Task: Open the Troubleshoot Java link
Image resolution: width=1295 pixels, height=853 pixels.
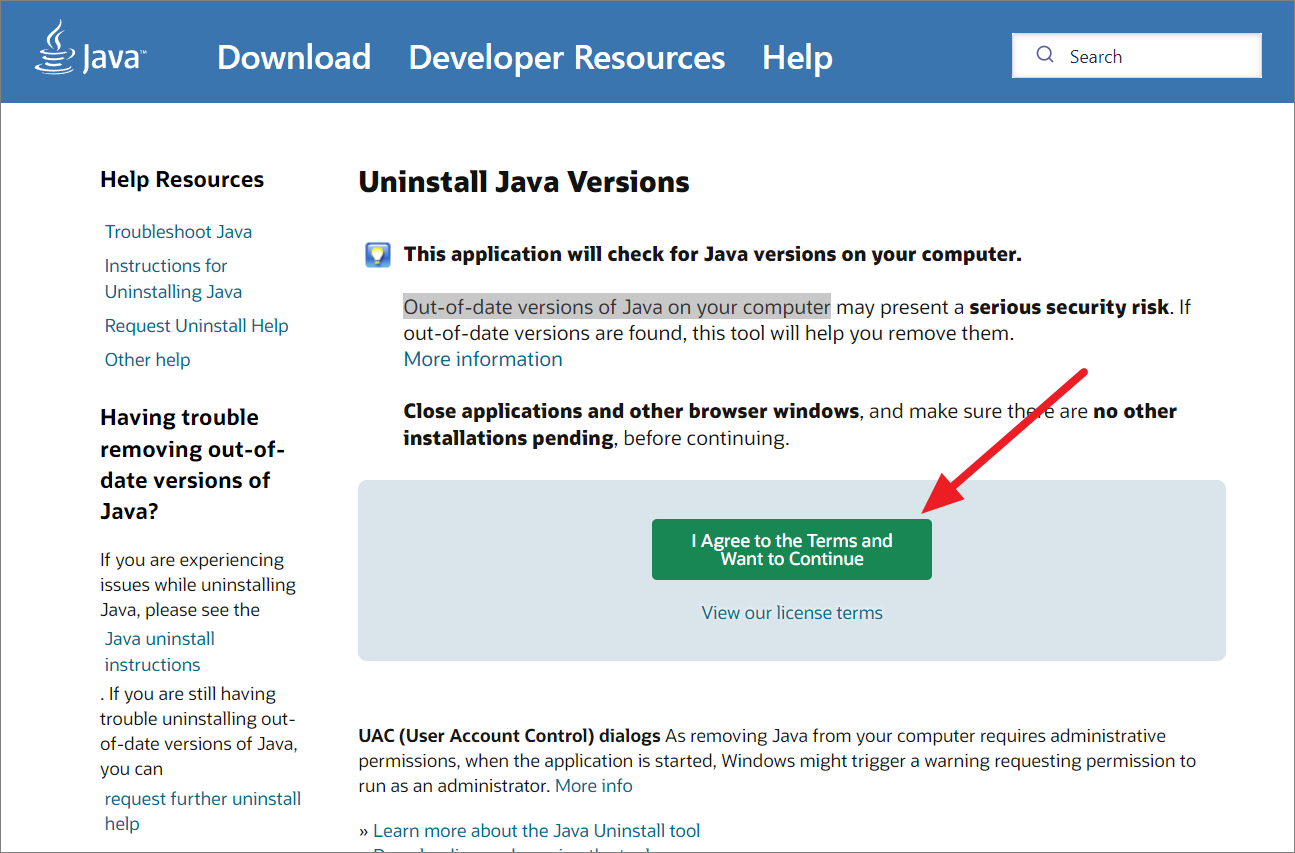Action: click(178, 232)
